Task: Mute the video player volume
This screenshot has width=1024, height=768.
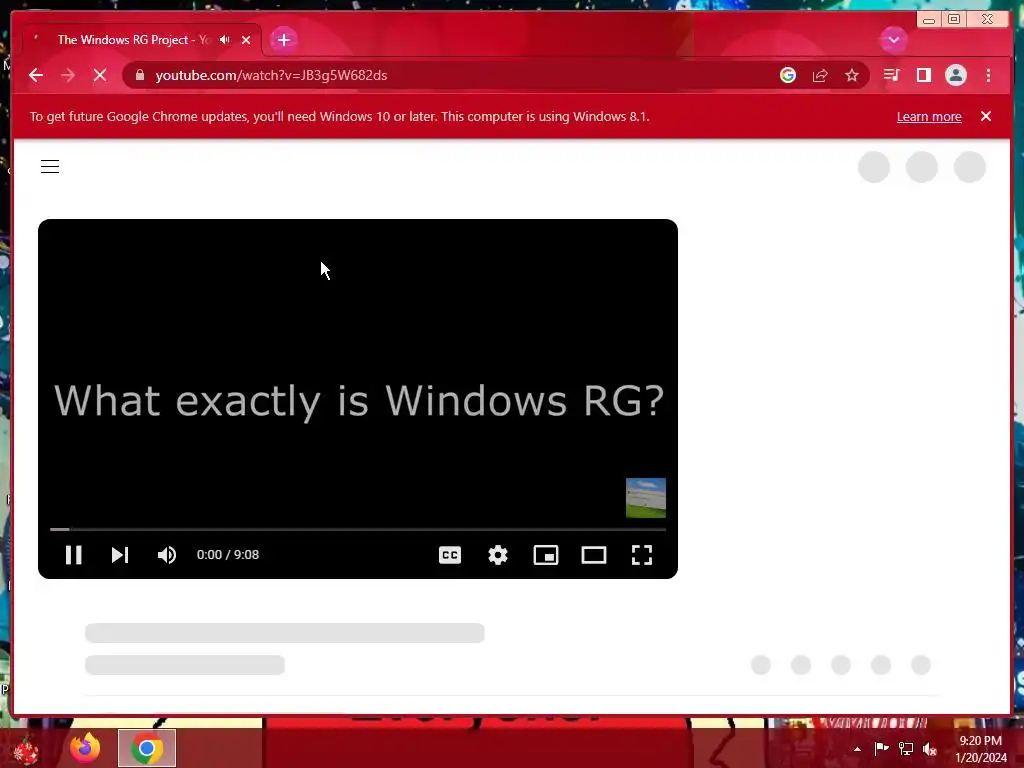Action: pyautogui.click(x=167, y=555)
